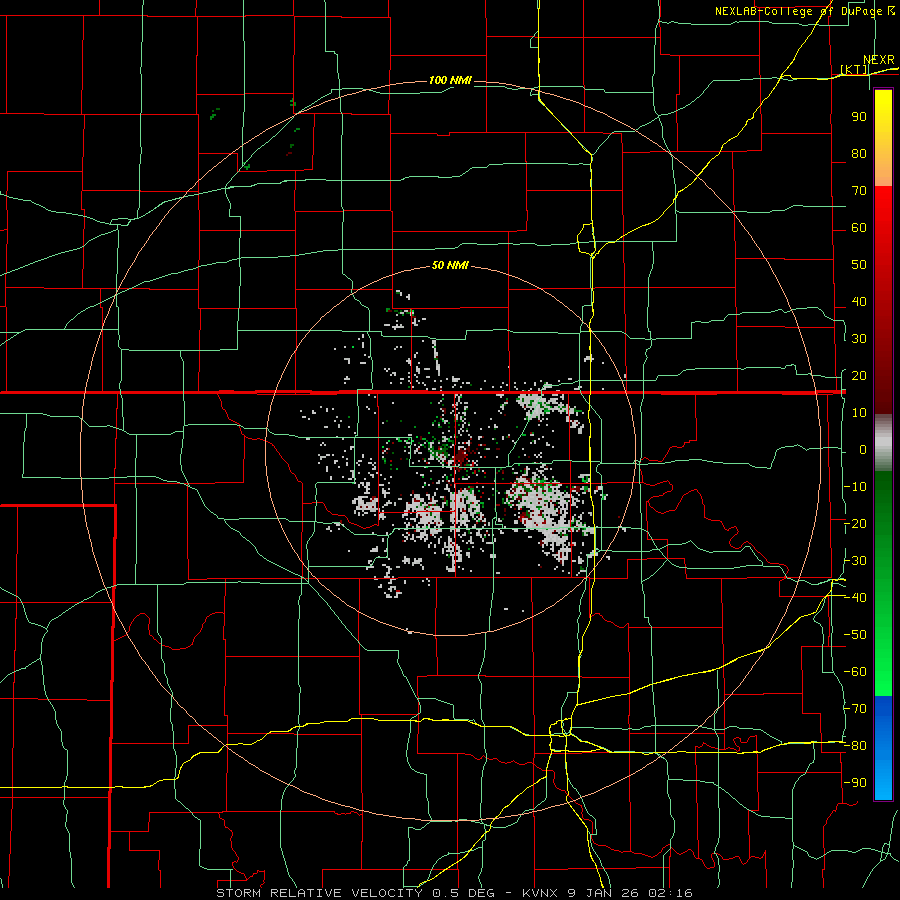Click the 60 value on velocity scale
Viewport: 900px width, 900px height.
[859, 228]
